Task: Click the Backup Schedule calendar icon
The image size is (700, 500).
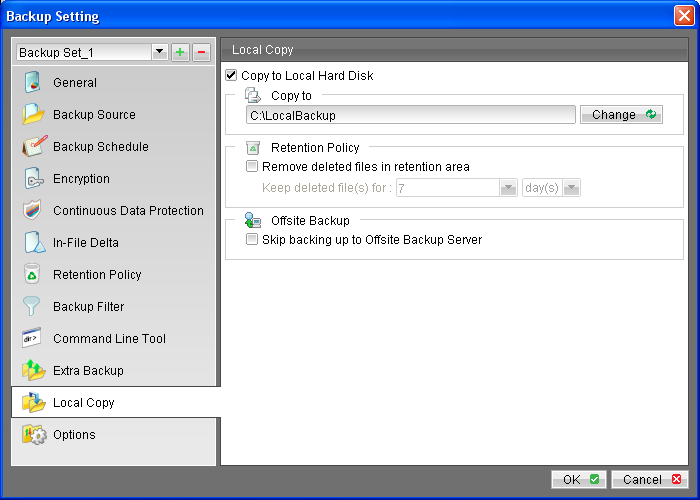Action: pos(34,147)
